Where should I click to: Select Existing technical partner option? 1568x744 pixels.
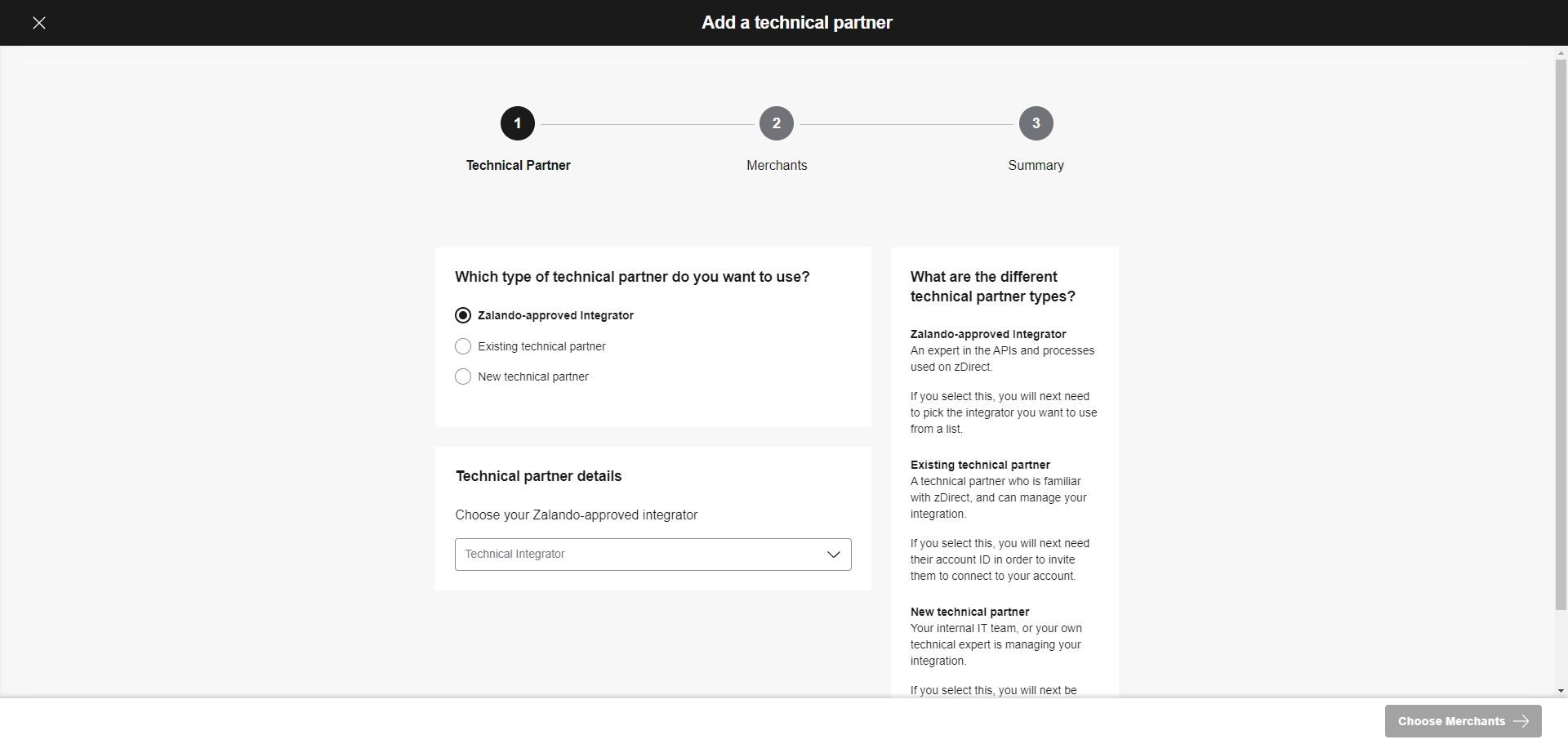[x=463, y=346]
